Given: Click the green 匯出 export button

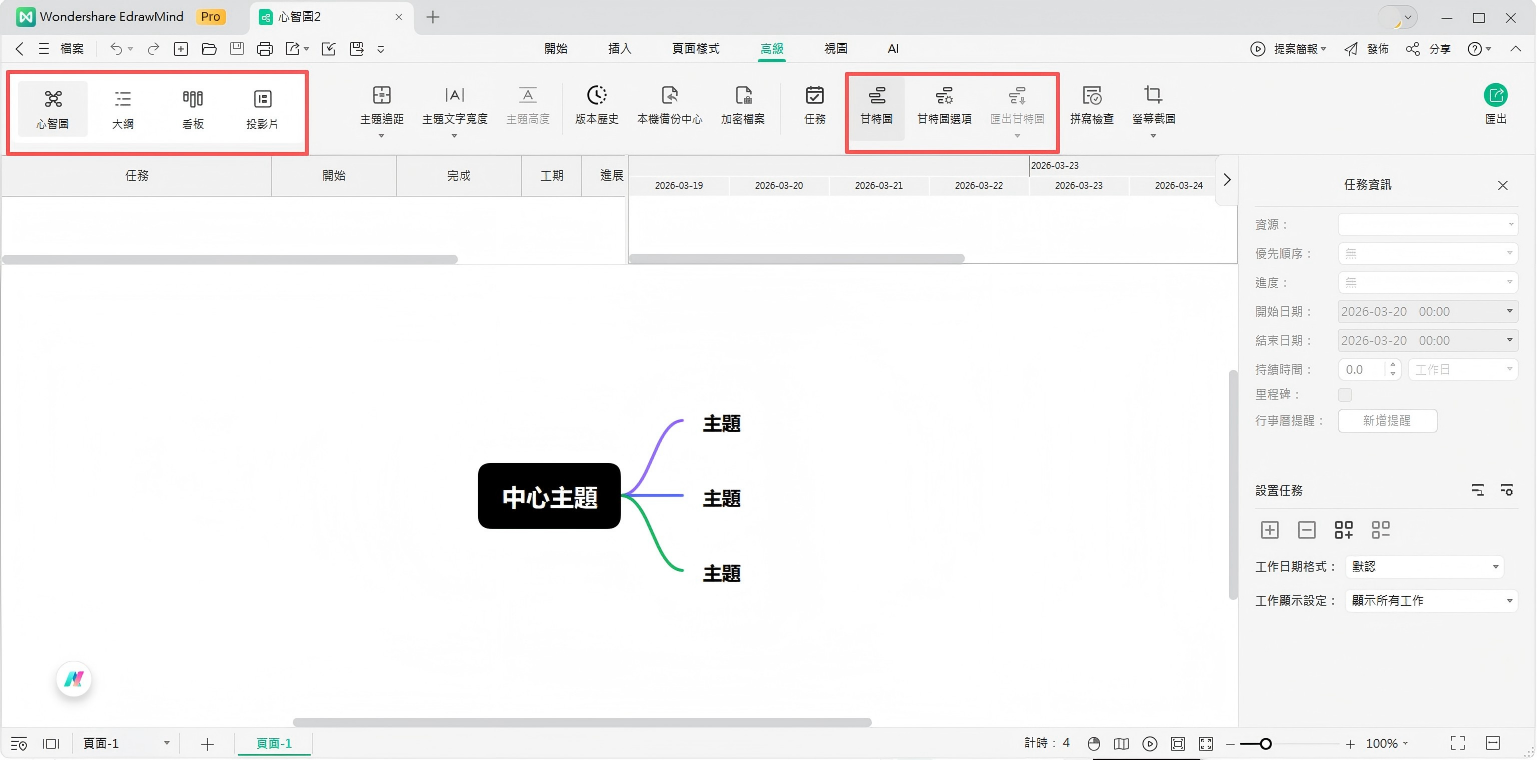Looking at the screenshot, I should pos(1496,105).
